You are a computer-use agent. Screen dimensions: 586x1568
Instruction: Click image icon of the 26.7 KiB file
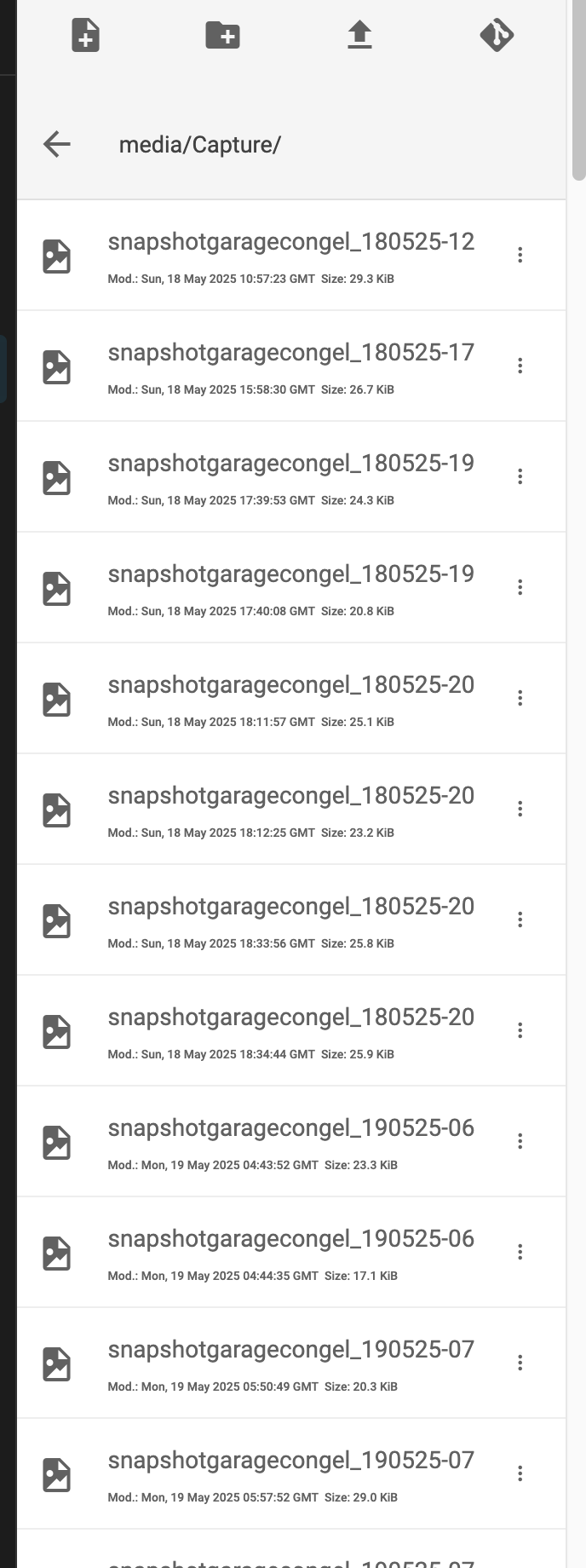click(x=57, y=367)
